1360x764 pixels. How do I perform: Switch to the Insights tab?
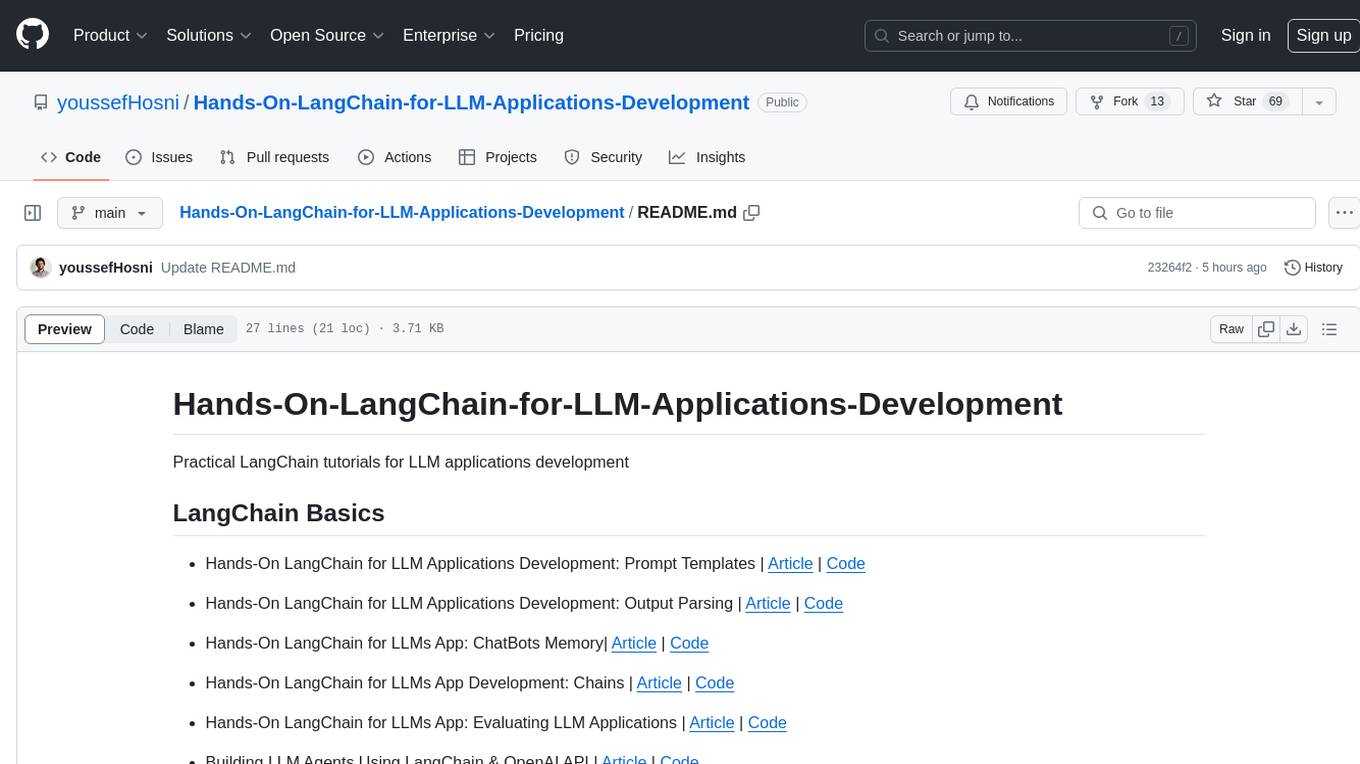(x=707, y=157)
